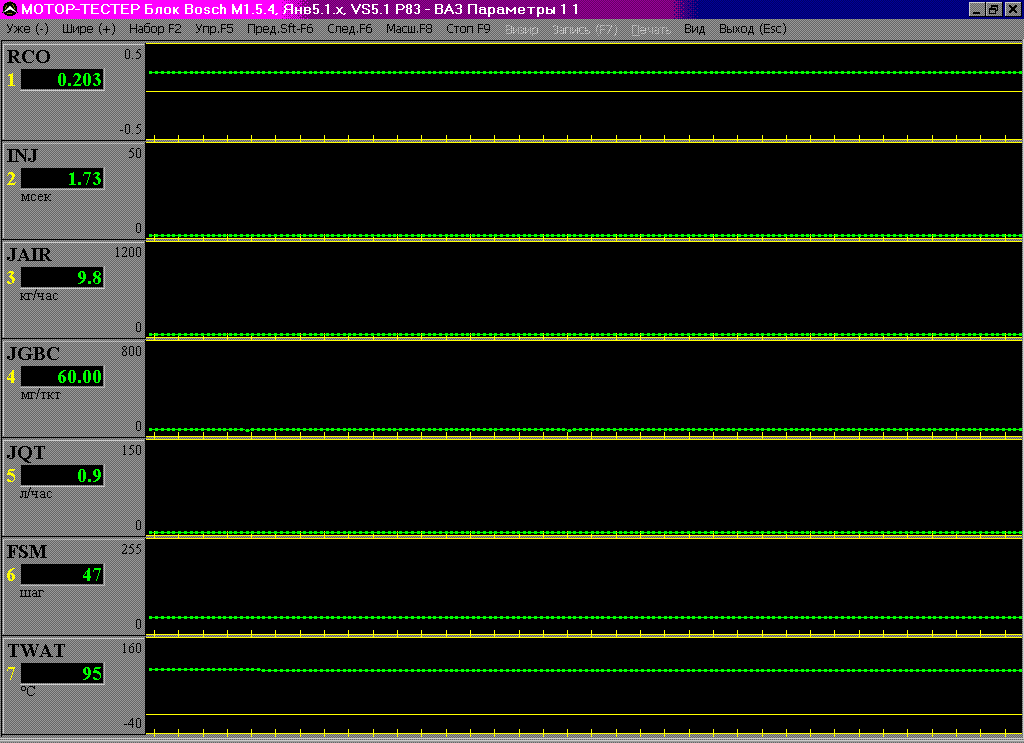Select the JGBC parameter label
This screenshot has width=1024, height=743.
[33, 354]
